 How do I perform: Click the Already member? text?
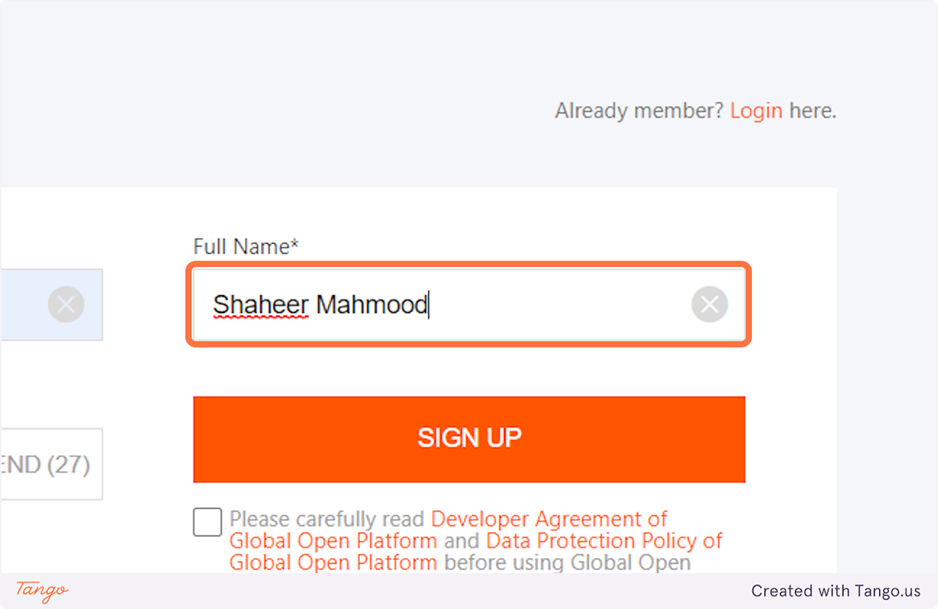click(x=639, y=111)
